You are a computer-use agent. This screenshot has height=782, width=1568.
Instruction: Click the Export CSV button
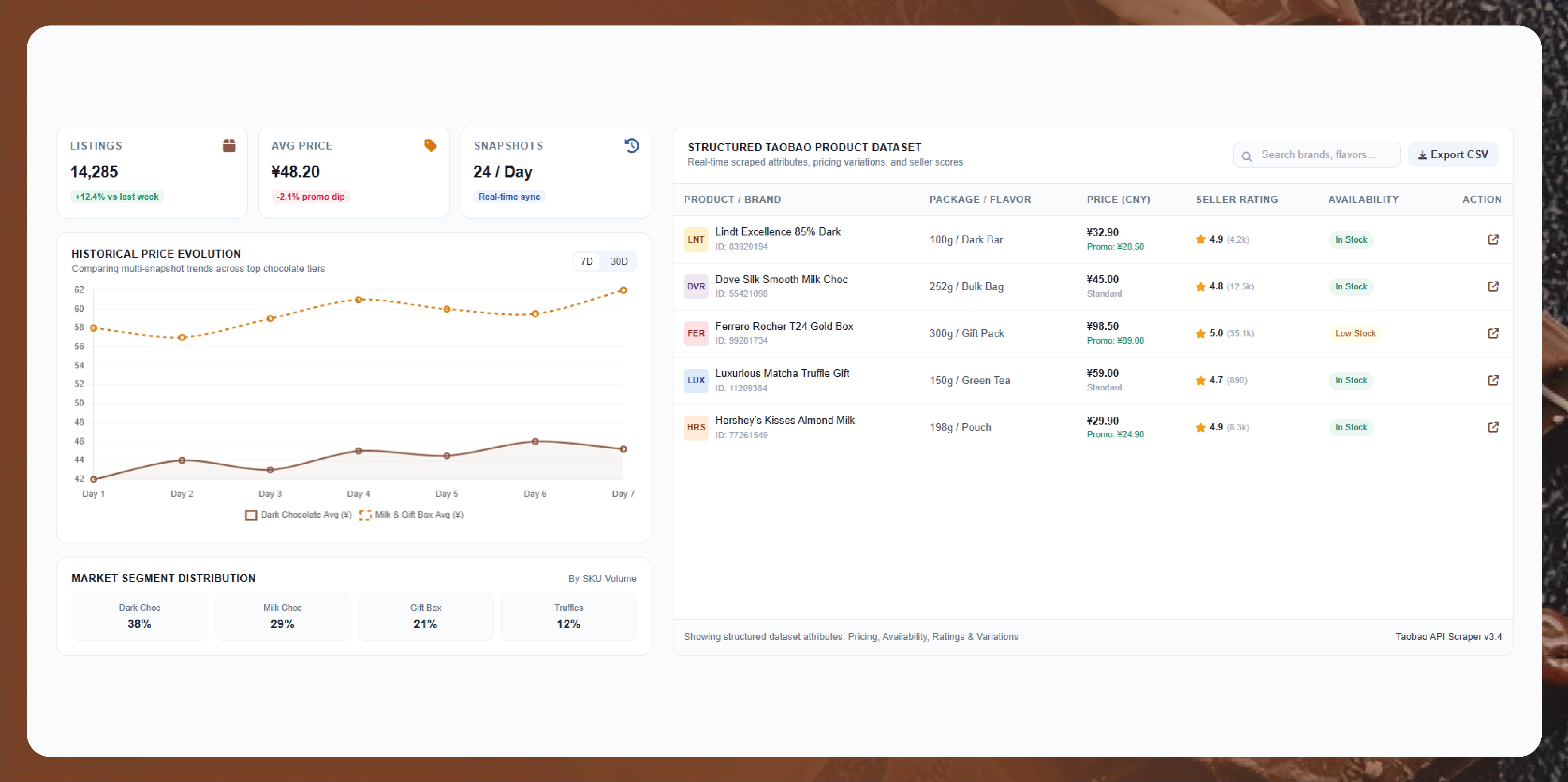coord(1453,155)
